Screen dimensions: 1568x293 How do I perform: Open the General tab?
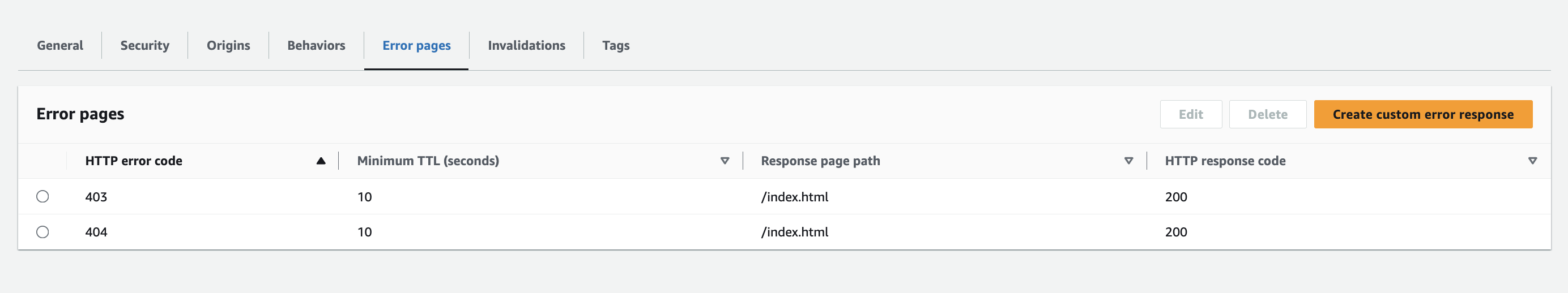[x=59, y=46]
